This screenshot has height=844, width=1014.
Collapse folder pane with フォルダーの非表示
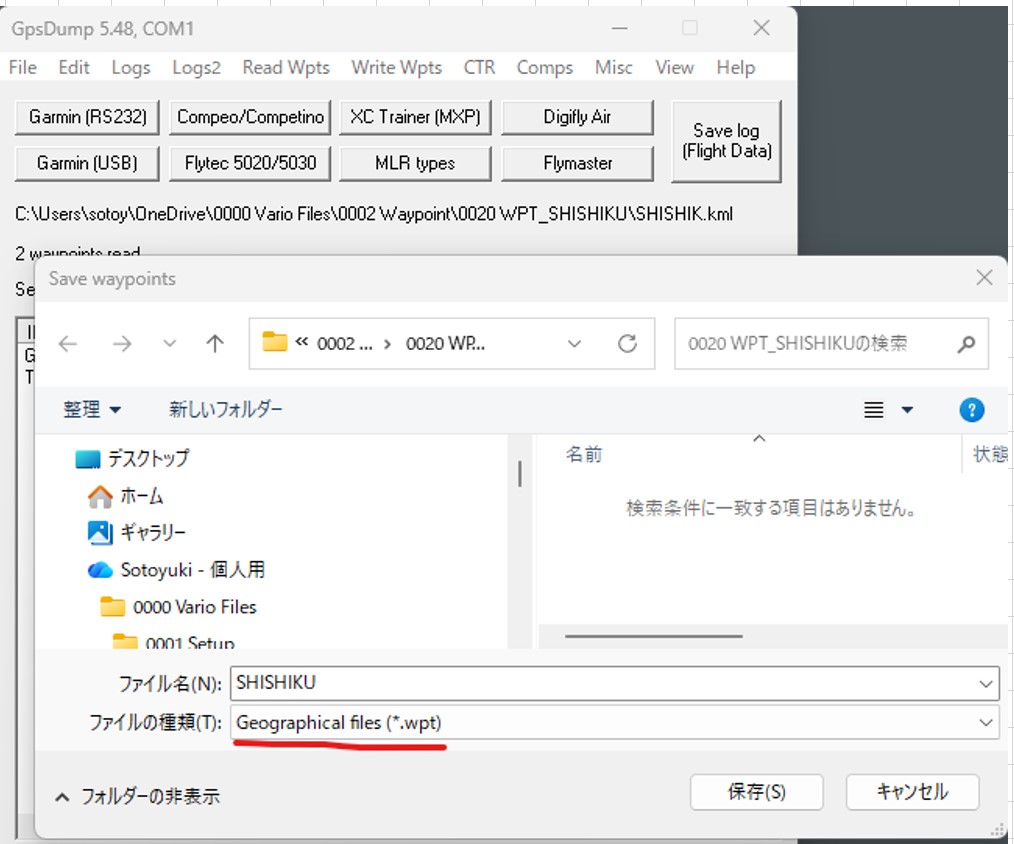click(x=137, y=797)
